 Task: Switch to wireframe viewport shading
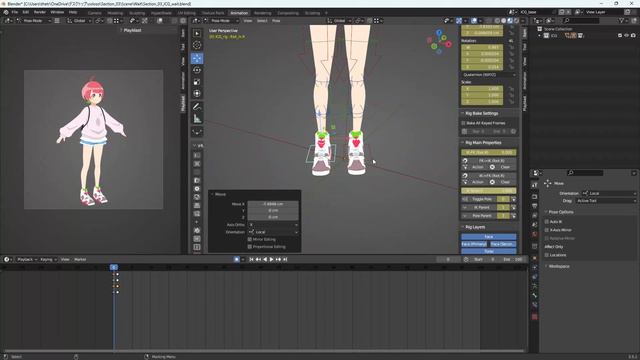click(498, 20)
